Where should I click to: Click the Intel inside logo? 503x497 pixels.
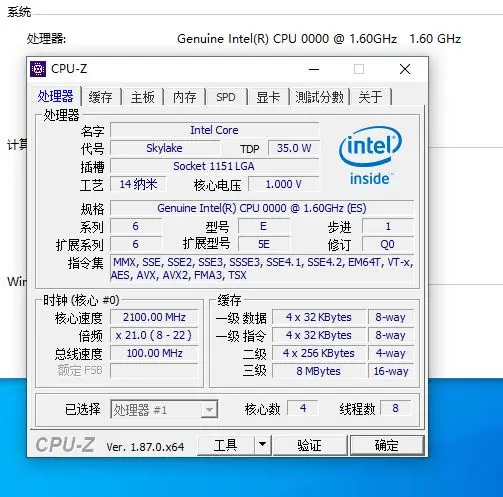click(x=370, y=155)
